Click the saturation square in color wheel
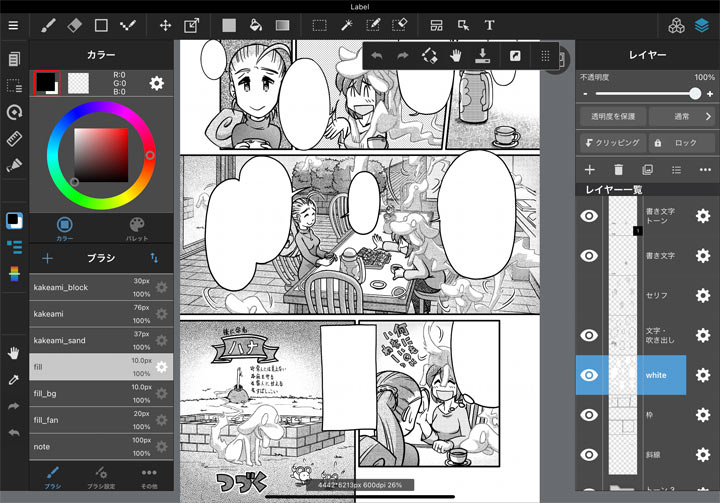The width and height of the screenshot is (720, 503). coord(101,155)
